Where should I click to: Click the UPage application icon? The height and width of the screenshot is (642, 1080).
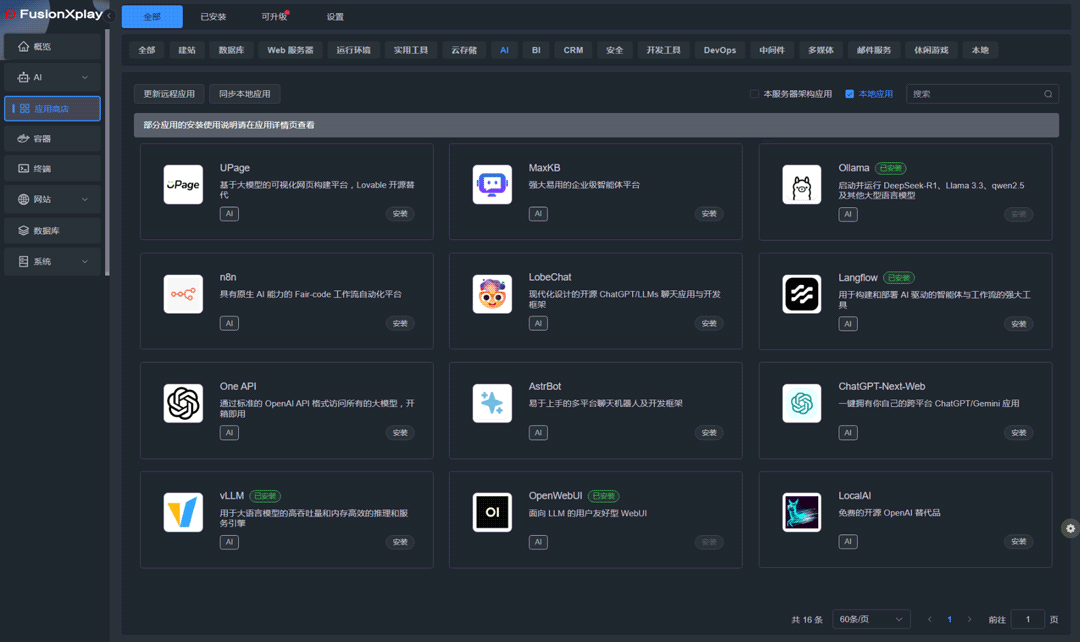coord(183,183)
